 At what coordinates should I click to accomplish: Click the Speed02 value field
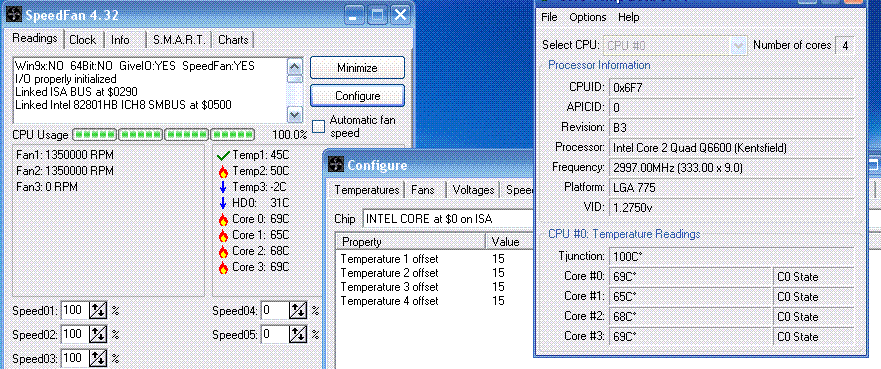click(76, 335)
